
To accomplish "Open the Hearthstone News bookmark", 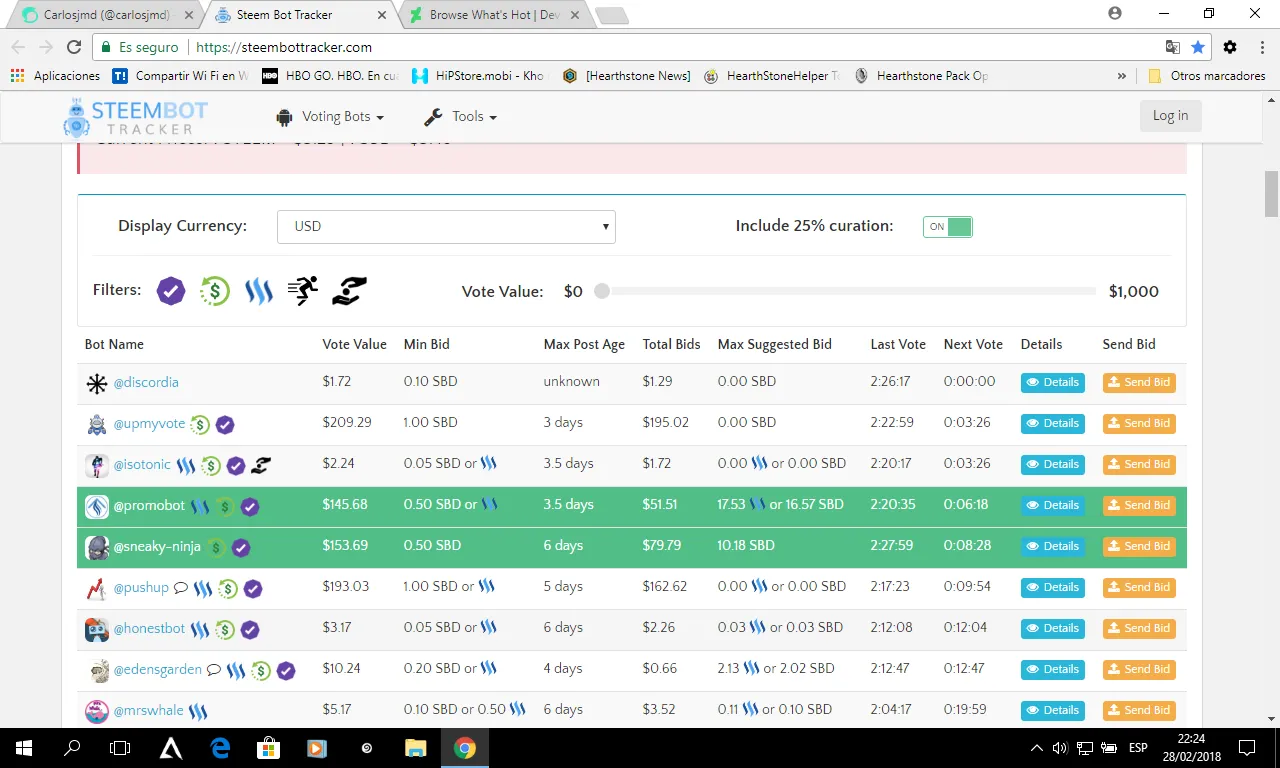I will click(x=626, y=76).
